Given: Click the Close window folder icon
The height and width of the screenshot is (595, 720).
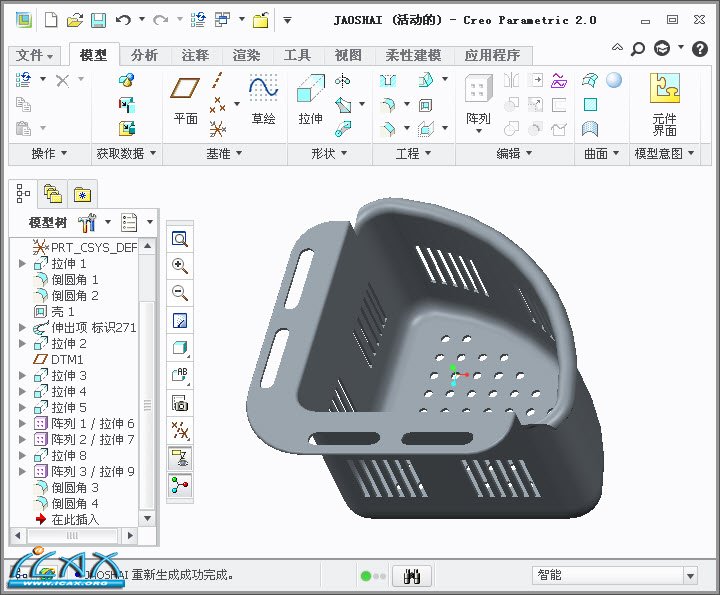Looking at the screenshot, I should (x=260, y=20).
